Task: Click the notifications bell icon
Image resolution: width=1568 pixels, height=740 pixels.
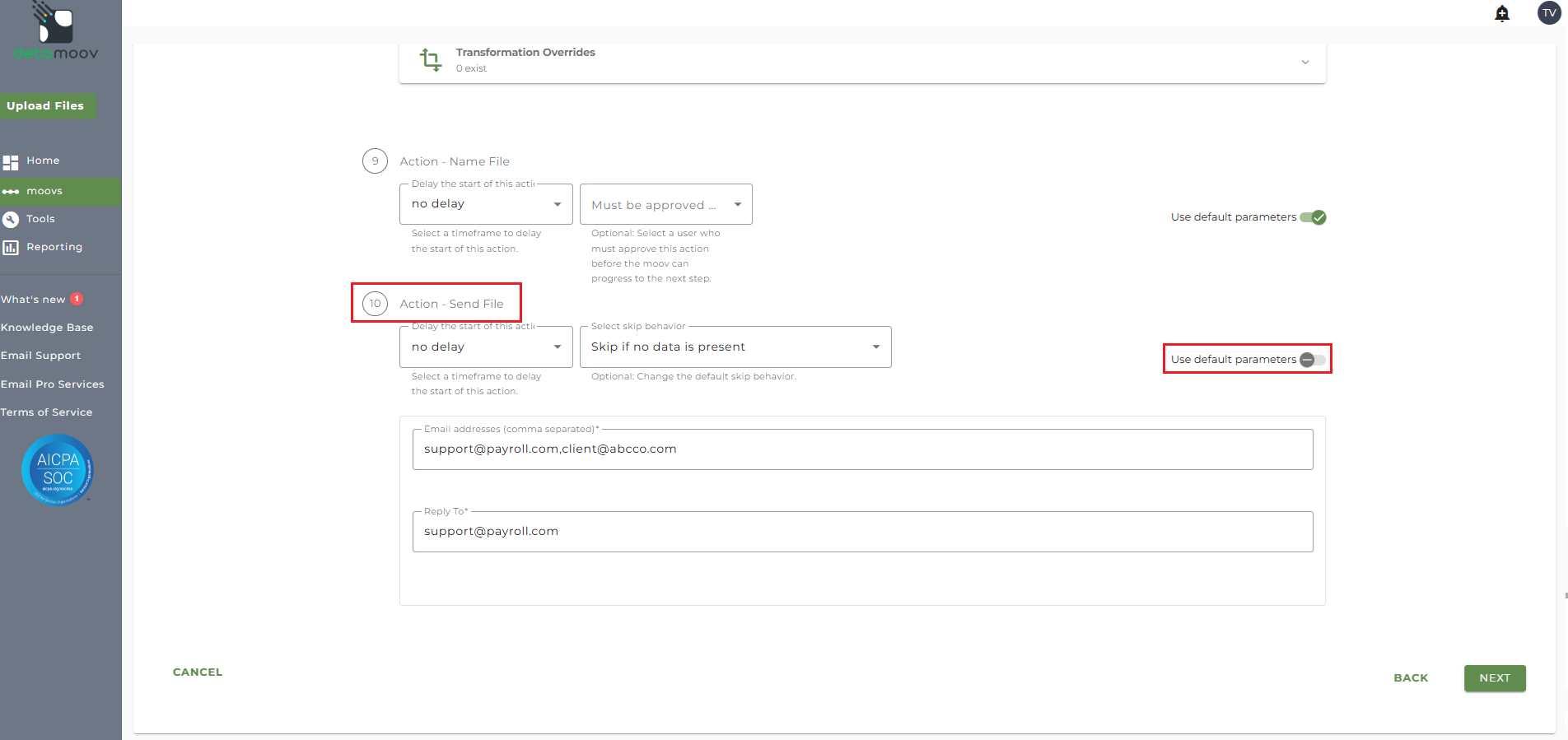Action: [1502, 13]
